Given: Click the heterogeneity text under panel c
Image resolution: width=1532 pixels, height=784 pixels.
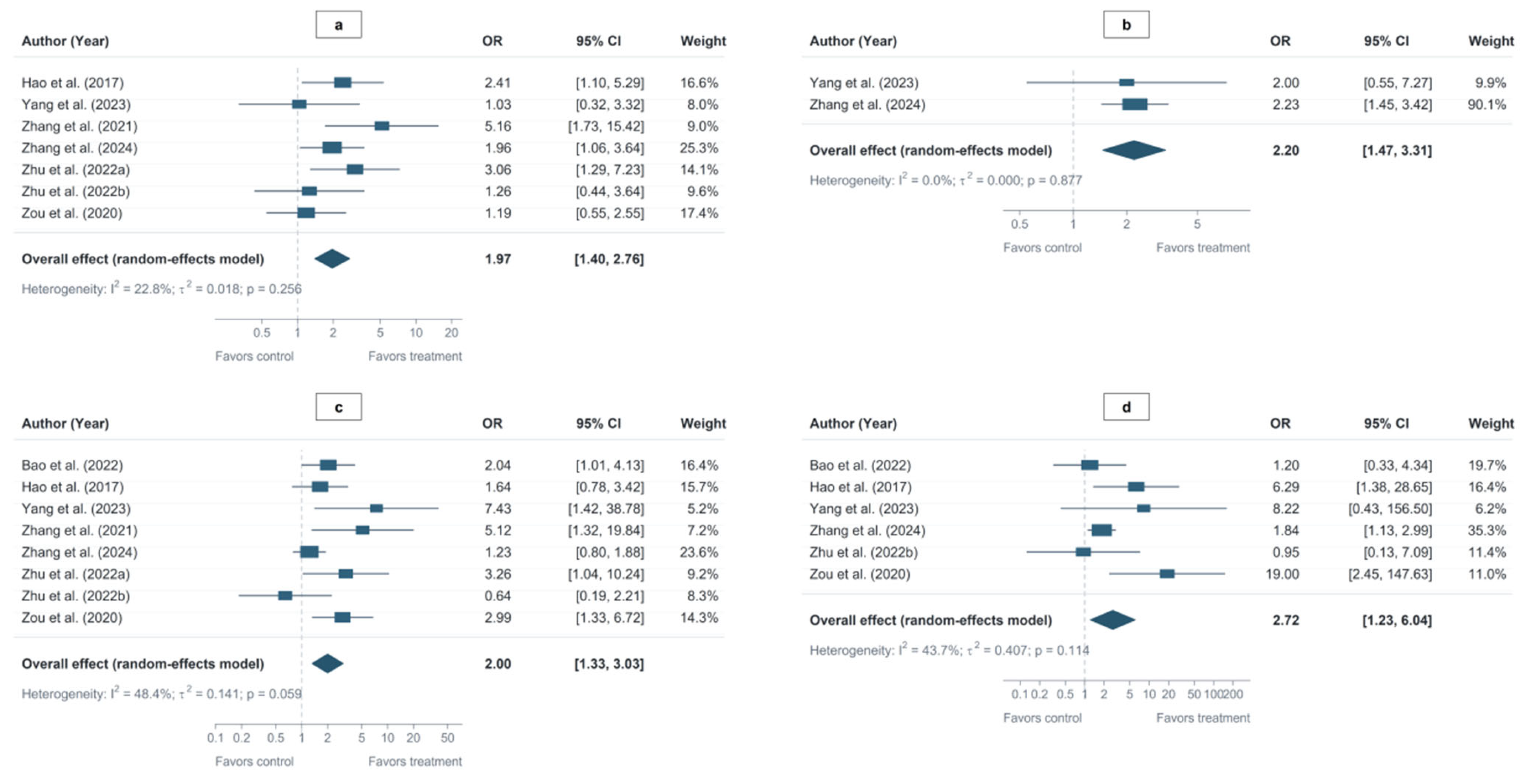Looking at the screenshot, I should point(162,693).
